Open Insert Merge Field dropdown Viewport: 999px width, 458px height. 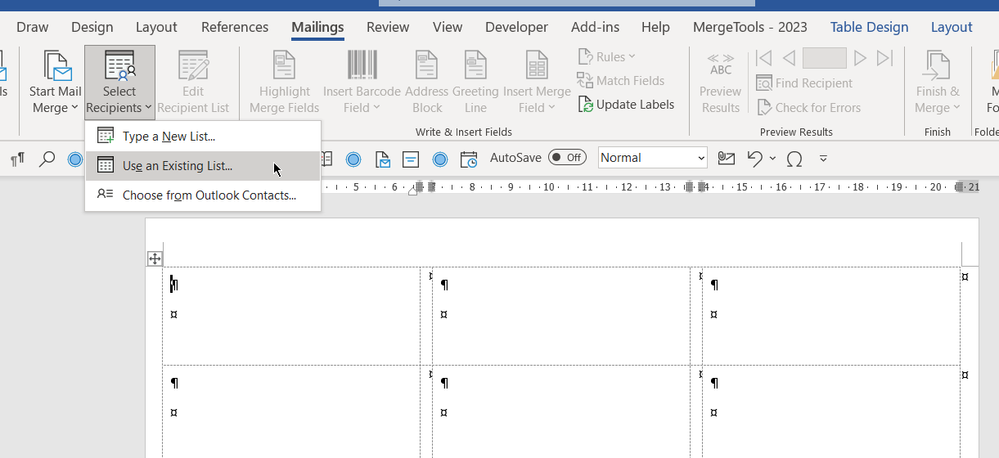(536, 83)
